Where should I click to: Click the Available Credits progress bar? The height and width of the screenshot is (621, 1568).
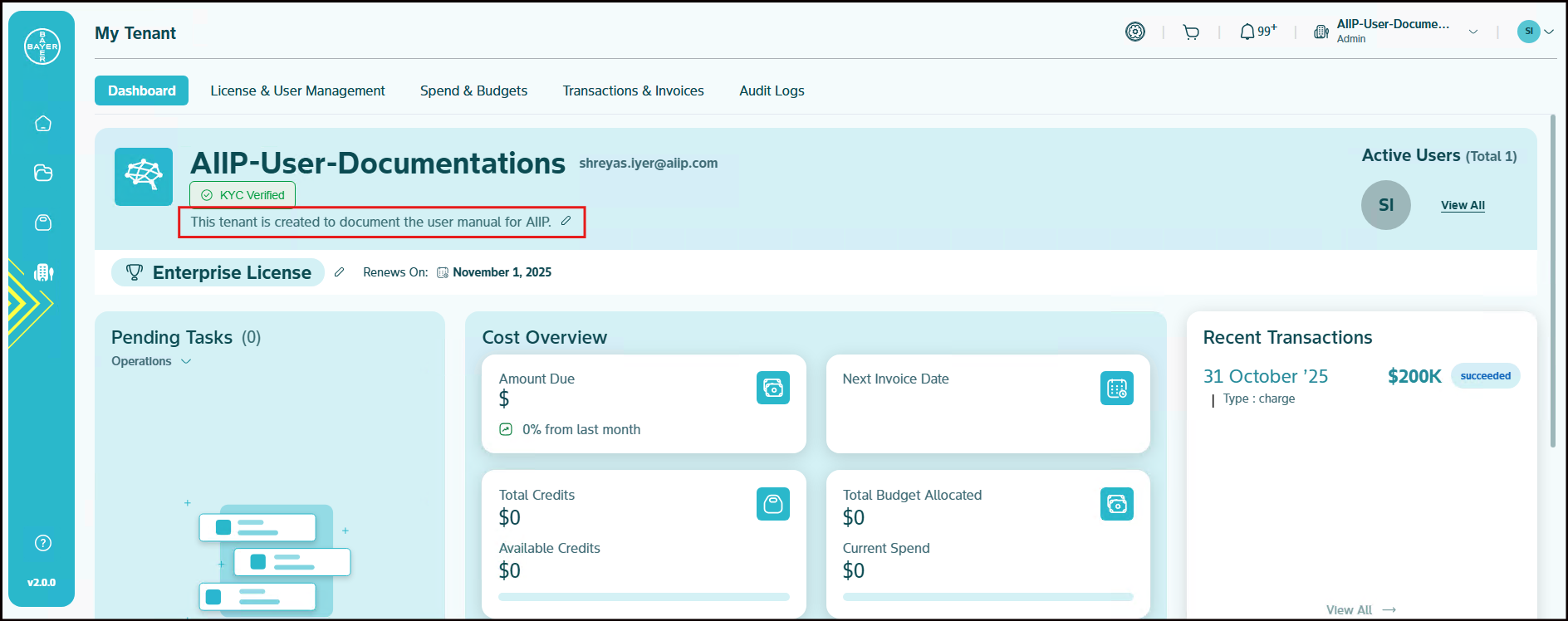click(644, 596)
